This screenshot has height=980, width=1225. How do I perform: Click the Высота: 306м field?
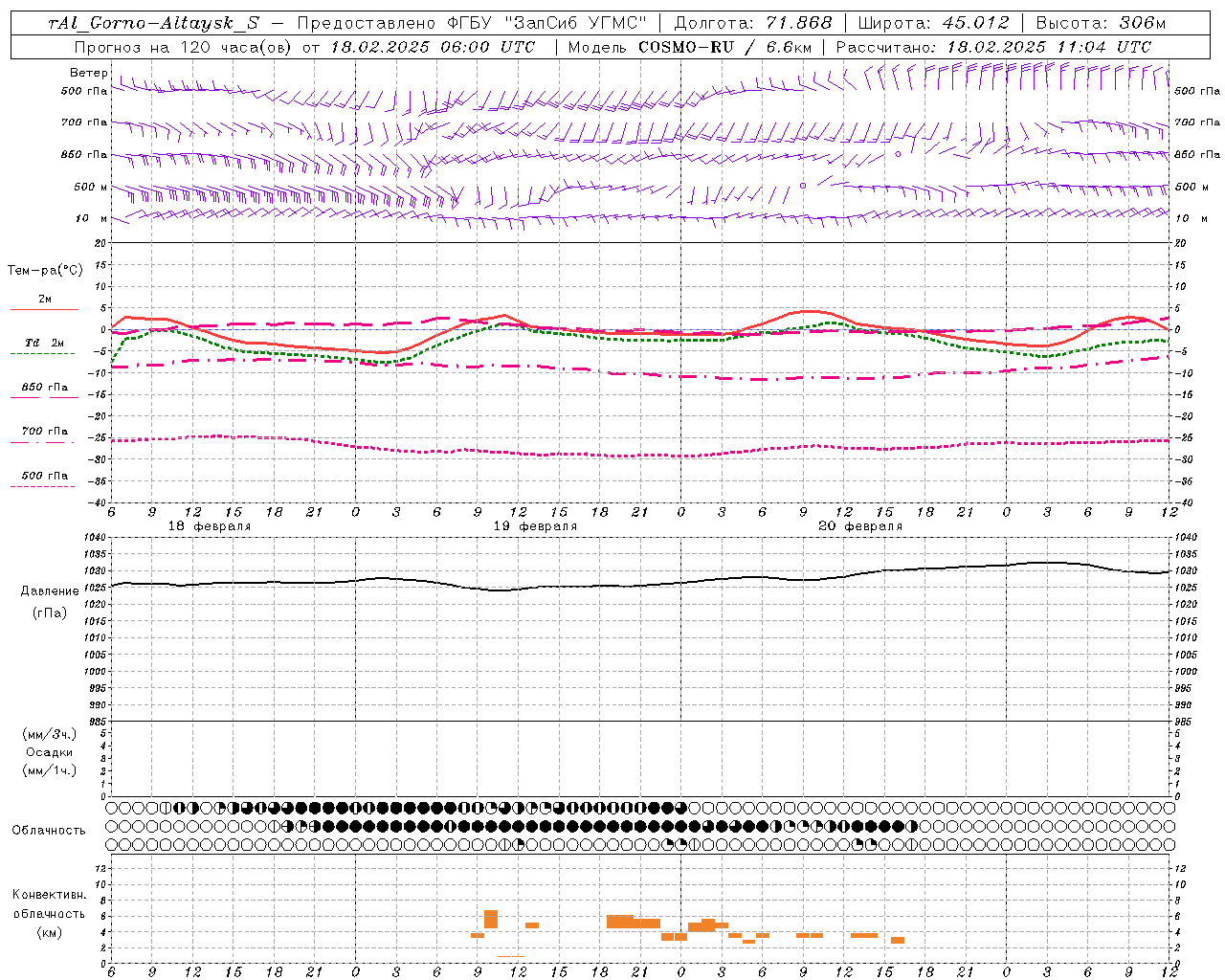[x=1102, y=23]
